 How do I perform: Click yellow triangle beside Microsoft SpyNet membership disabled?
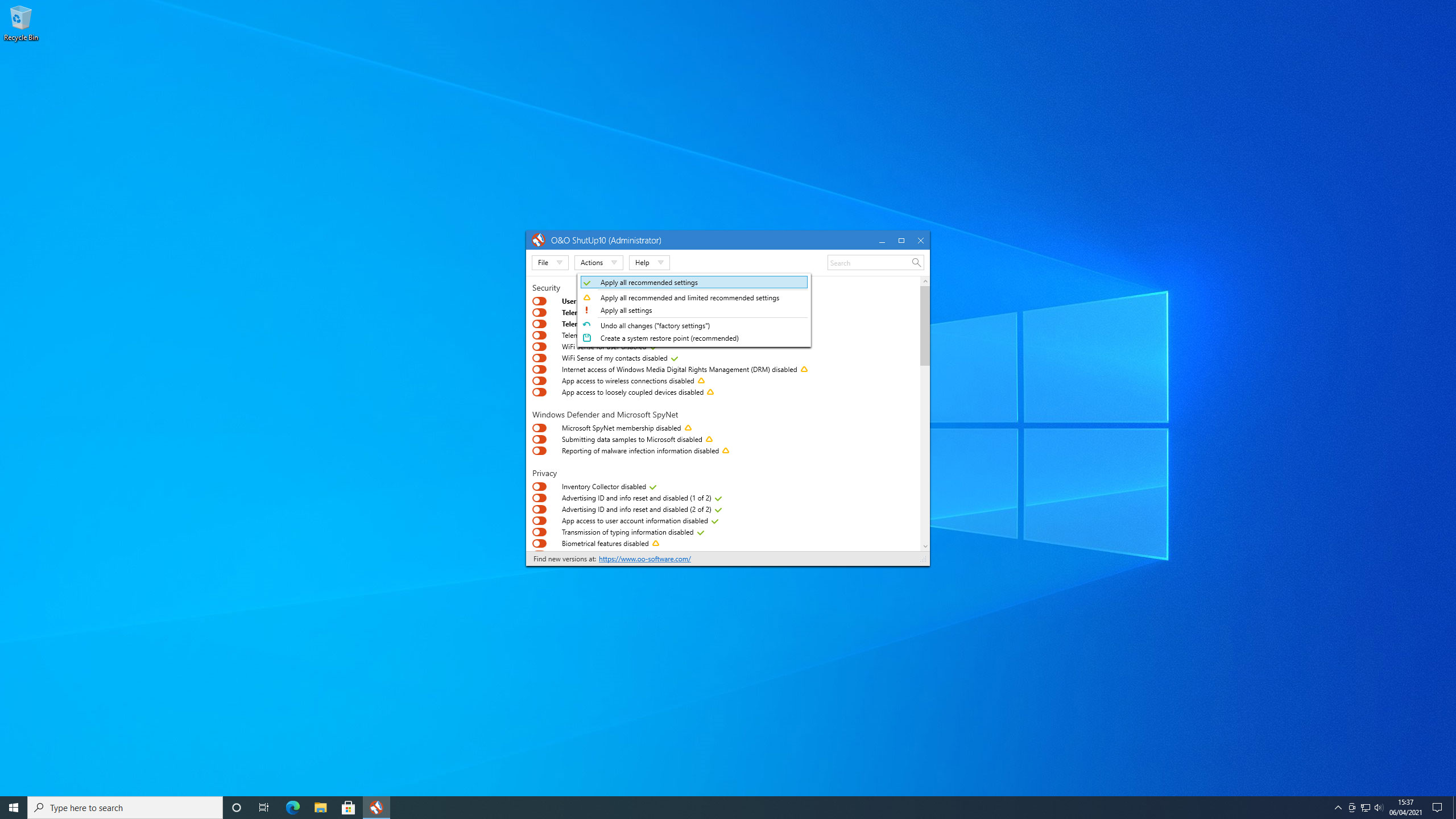click(688, 428)
